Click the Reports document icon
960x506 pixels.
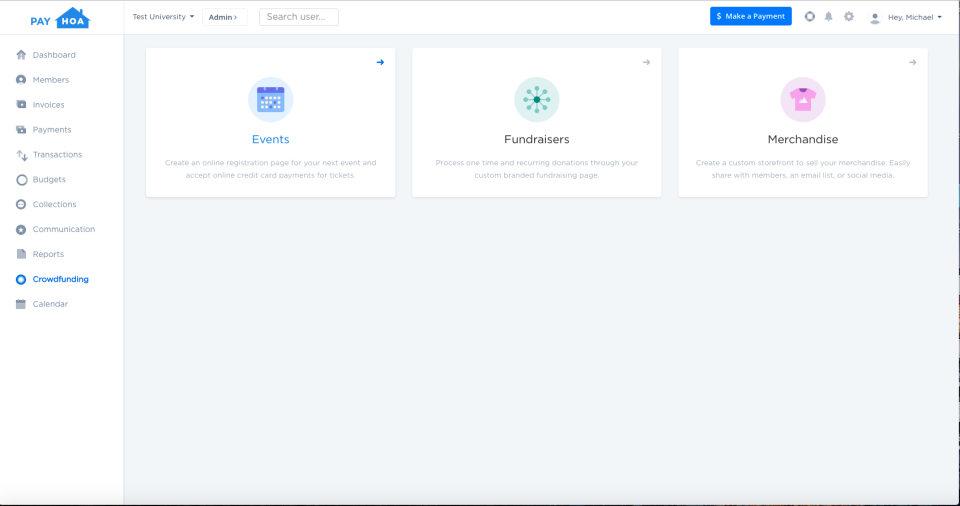21,254
